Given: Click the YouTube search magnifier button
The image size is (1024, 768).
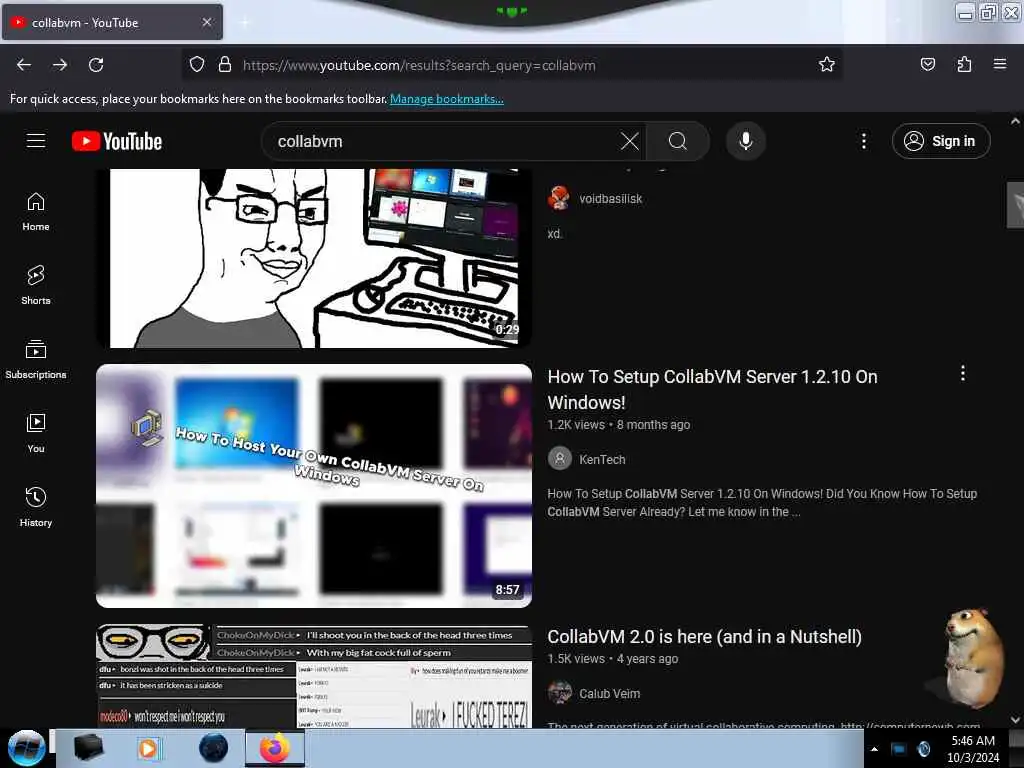Looking at the screenshot, I should (x=678, y=141).
